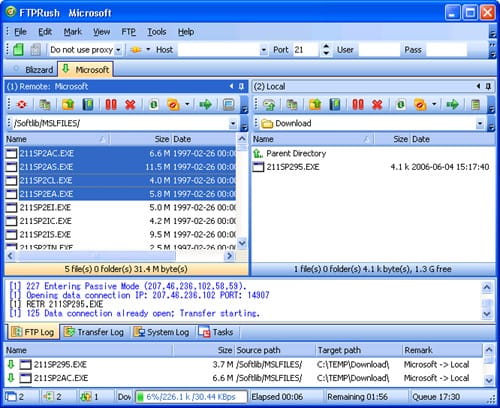500x408 pixels.
Task: Click the green transfer arrow in Local toolbar
Action: [452, 105]
